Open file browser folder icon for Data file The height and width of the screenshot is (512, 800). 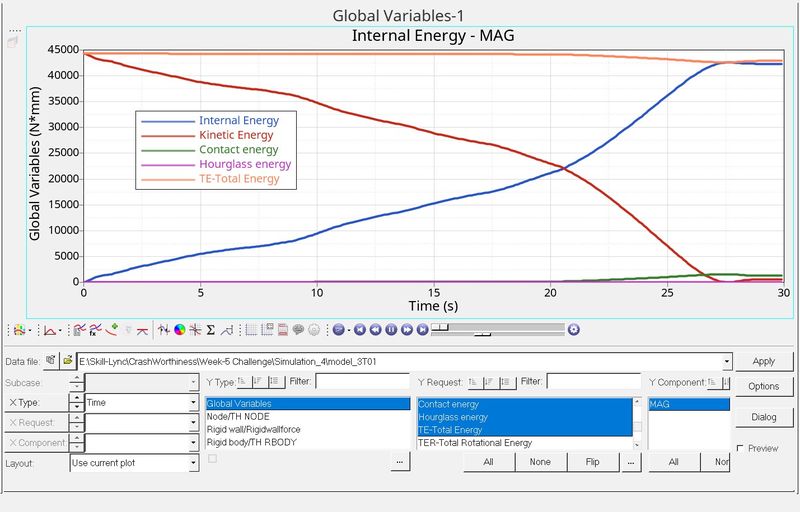click(x=67, y=361)
